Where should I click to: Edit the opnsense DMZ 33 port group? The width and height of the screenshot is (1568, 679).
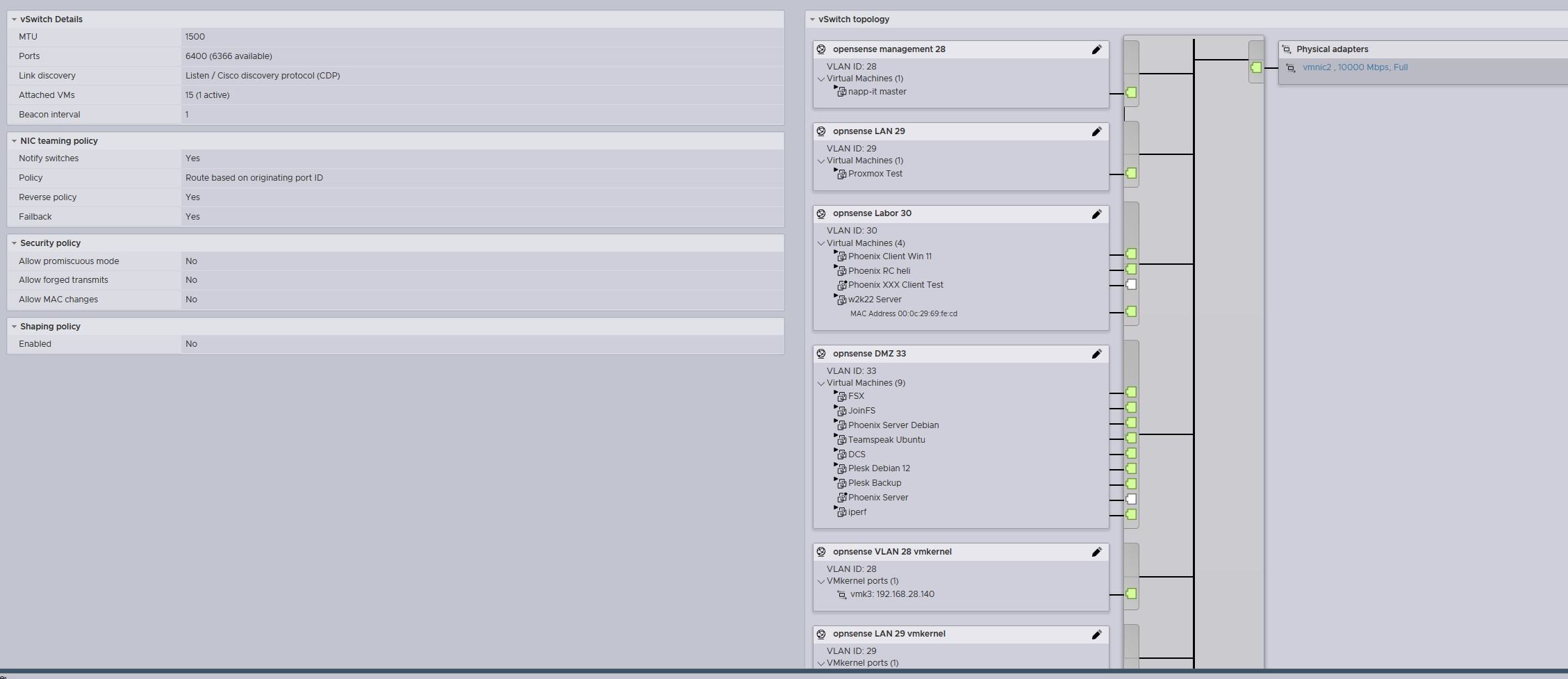pyautogui.click(x=1096, y=354)
